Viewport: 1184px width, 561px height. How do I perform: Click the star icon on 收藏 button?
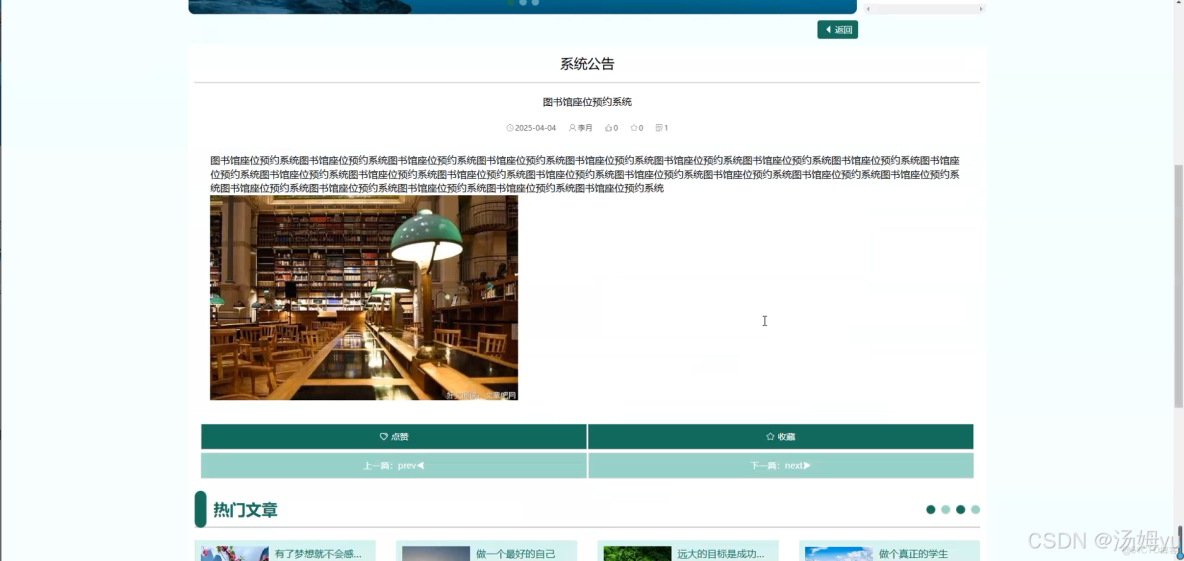point(770,436)
